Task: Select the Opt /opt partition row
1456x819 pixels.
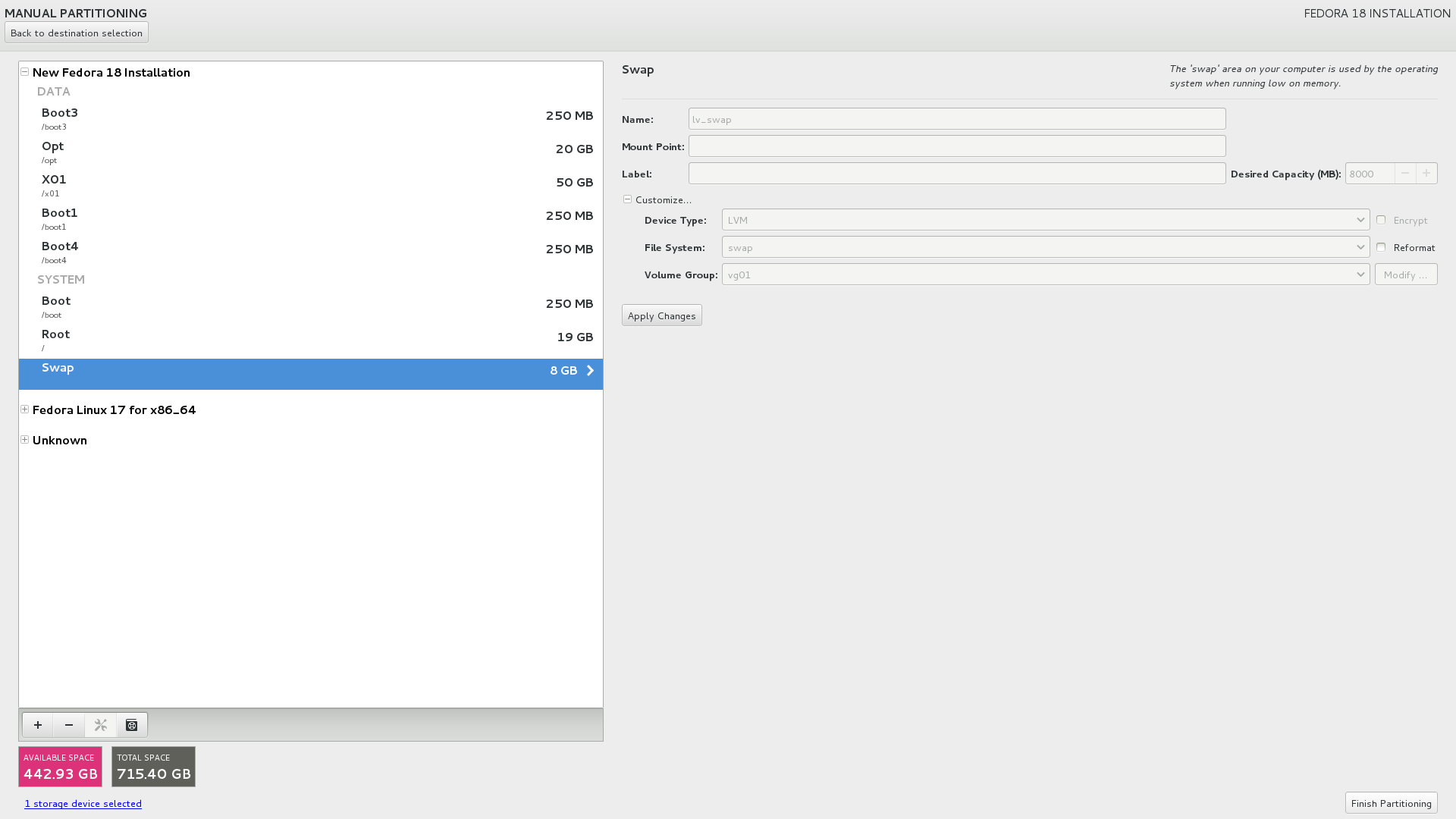Action: point(311,152)
